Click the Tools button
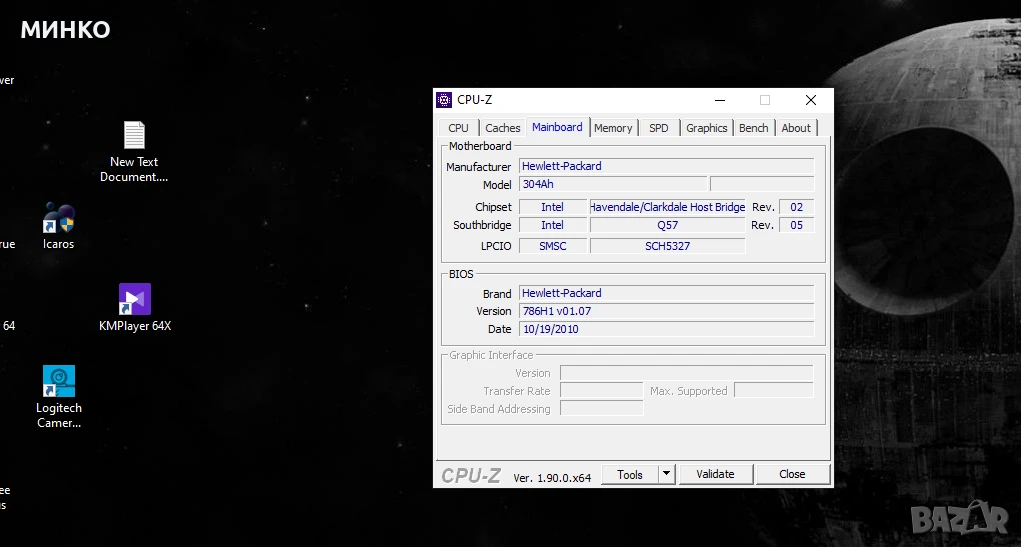Screen dimensions: 1021x547 click(630, 475)
